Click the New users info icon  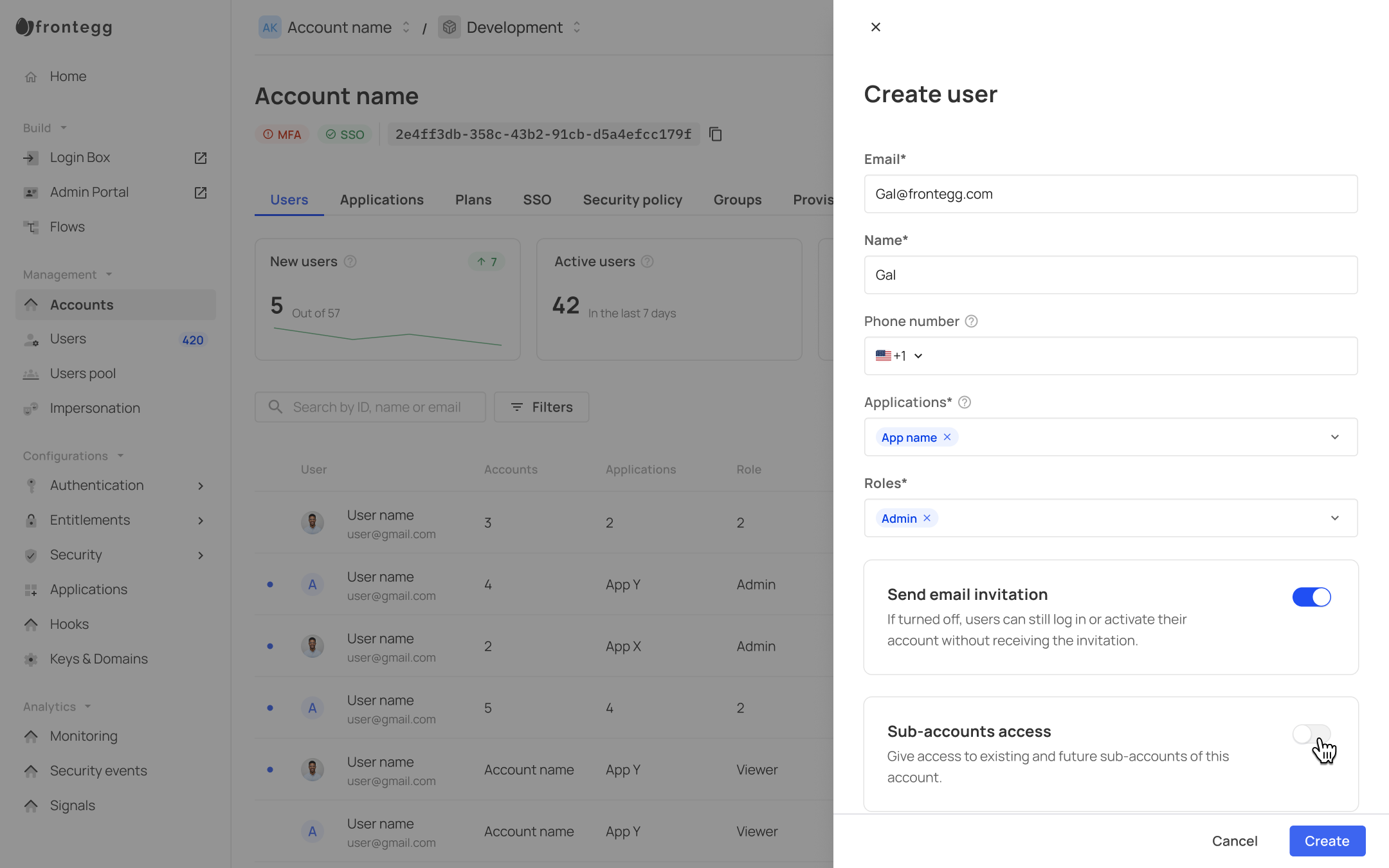pyautogui.click(x=350, y=262)
